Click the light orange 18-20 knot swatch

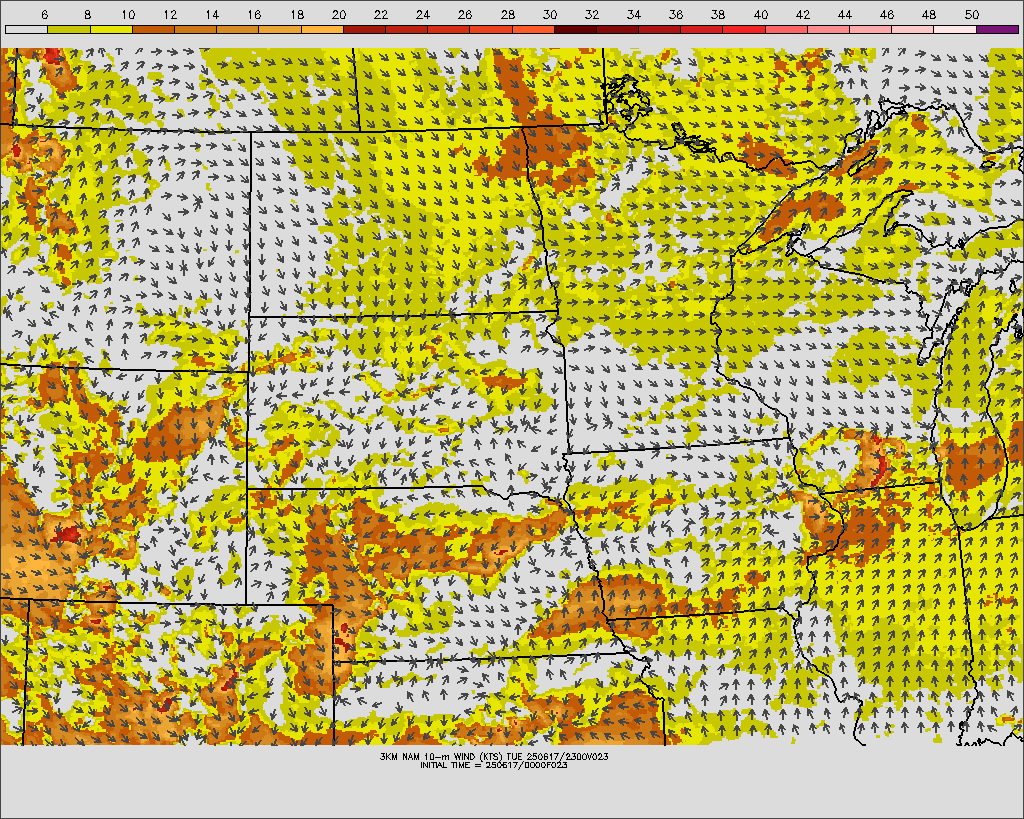click(322, 29)
